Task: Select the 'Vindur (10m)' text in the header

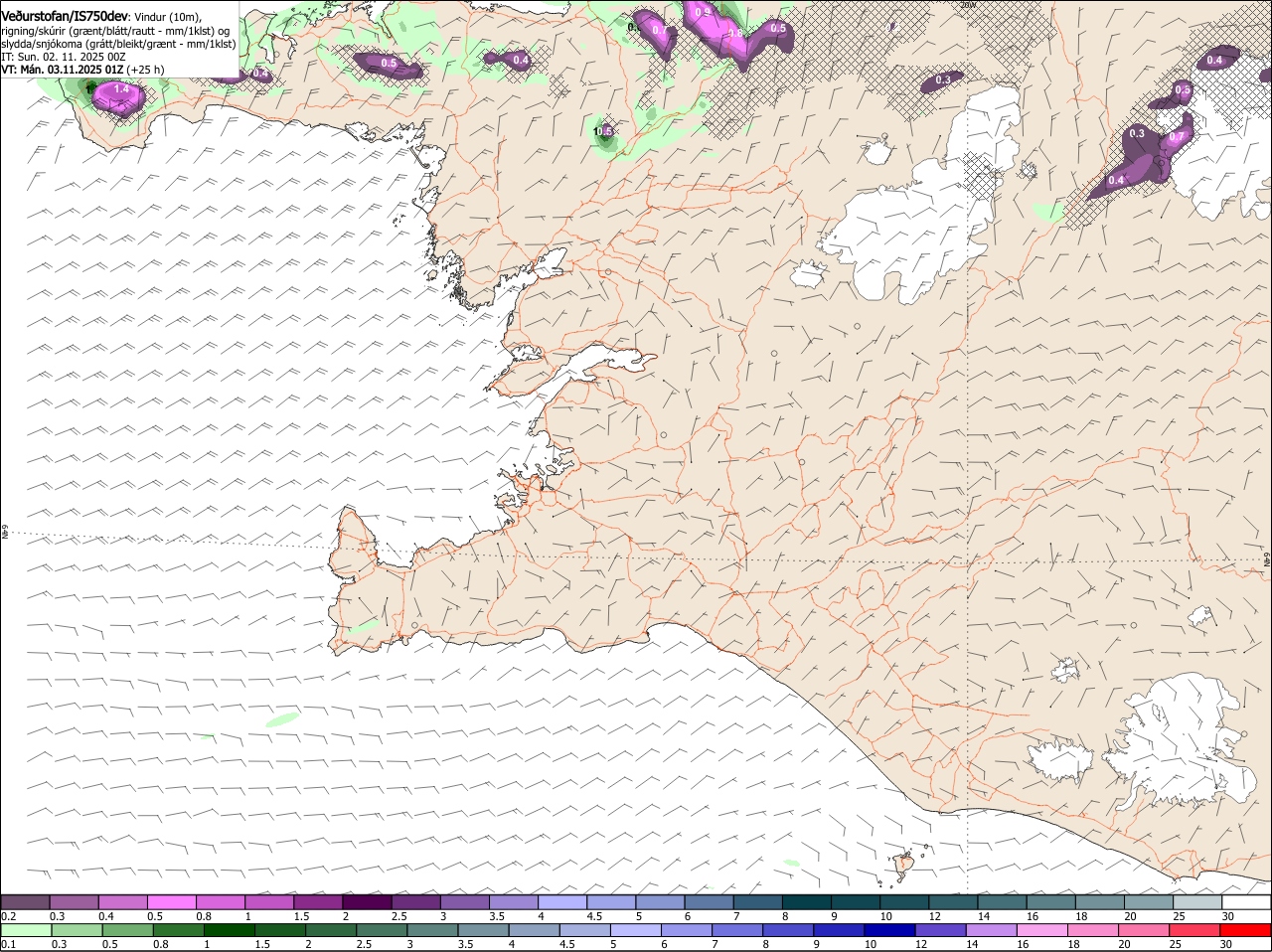Action: [x=165, y=16]
